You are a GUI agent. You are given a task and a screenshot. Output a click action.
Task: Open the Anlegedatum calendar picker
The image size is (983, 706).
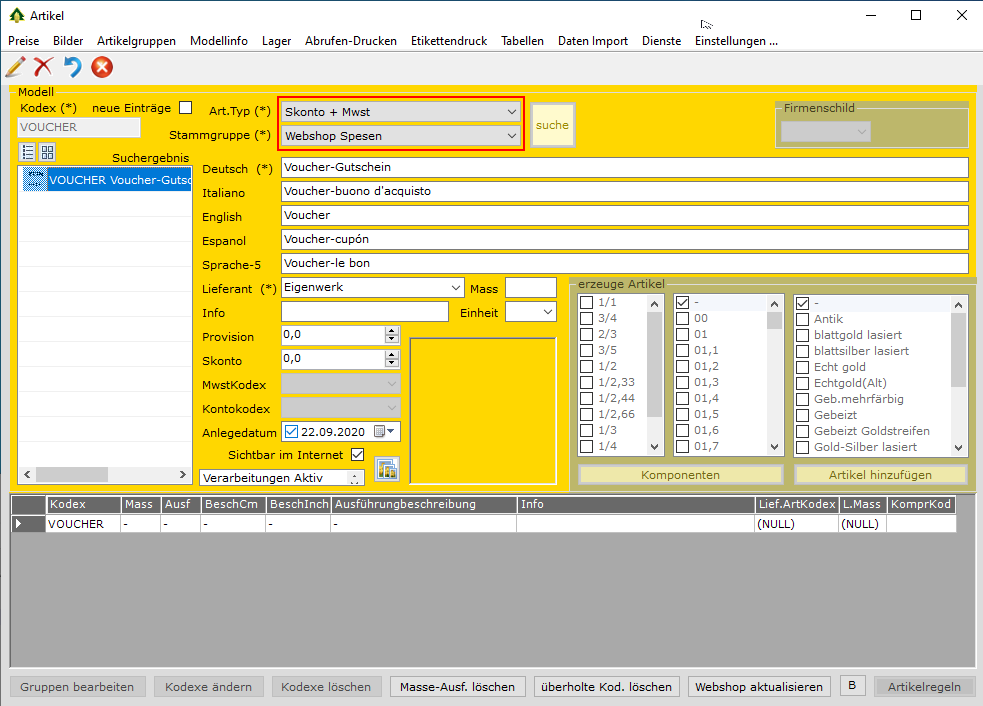[x=385, y=432]
